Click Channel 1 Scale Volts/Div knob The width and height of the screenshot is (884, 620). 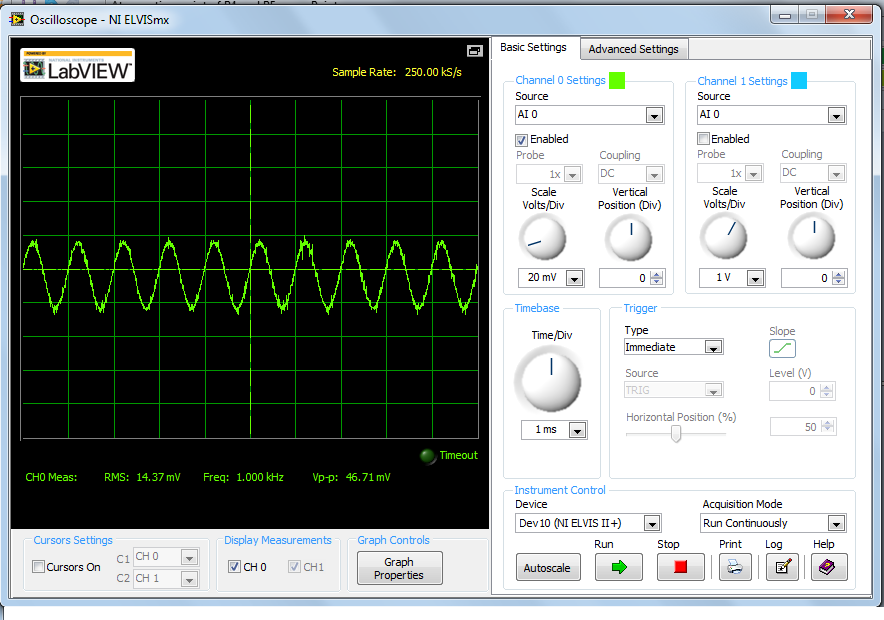(x=724, y=237)
